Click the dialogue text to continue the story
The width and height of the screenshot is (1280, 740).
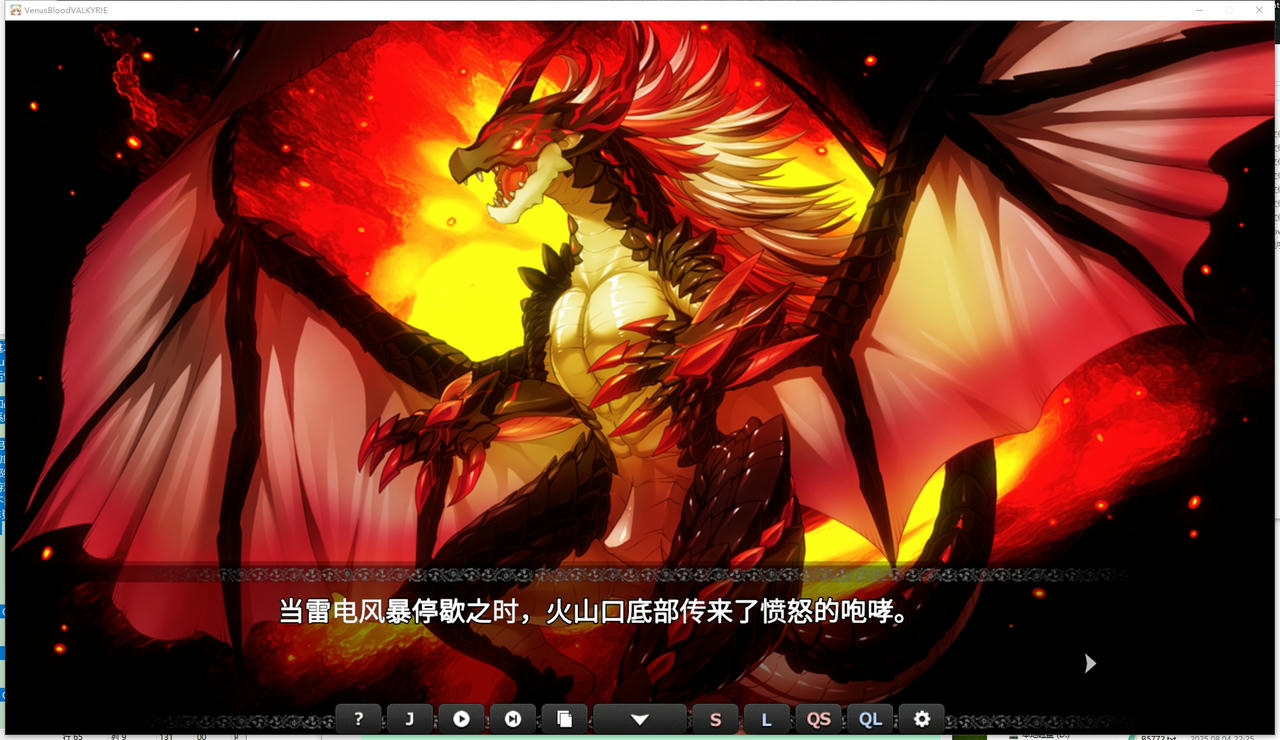600,610
